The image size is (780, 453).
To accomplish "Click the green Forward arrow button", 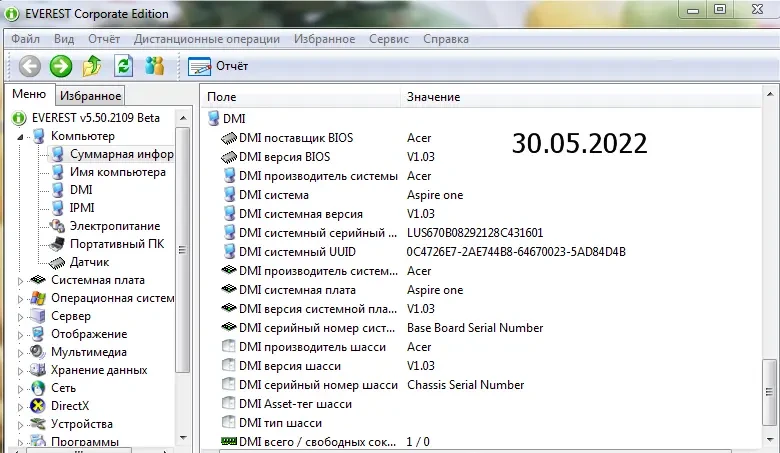I will point(61,66).
